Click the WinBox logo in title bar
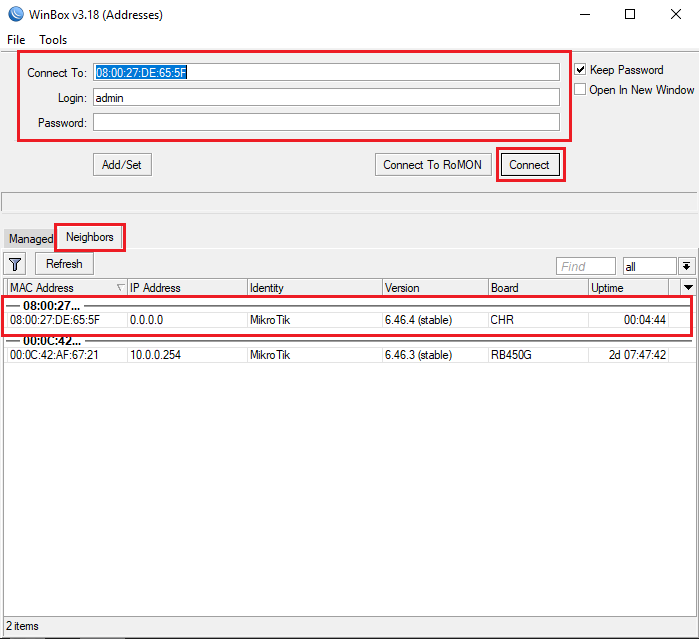 click(x=16, y=14)
